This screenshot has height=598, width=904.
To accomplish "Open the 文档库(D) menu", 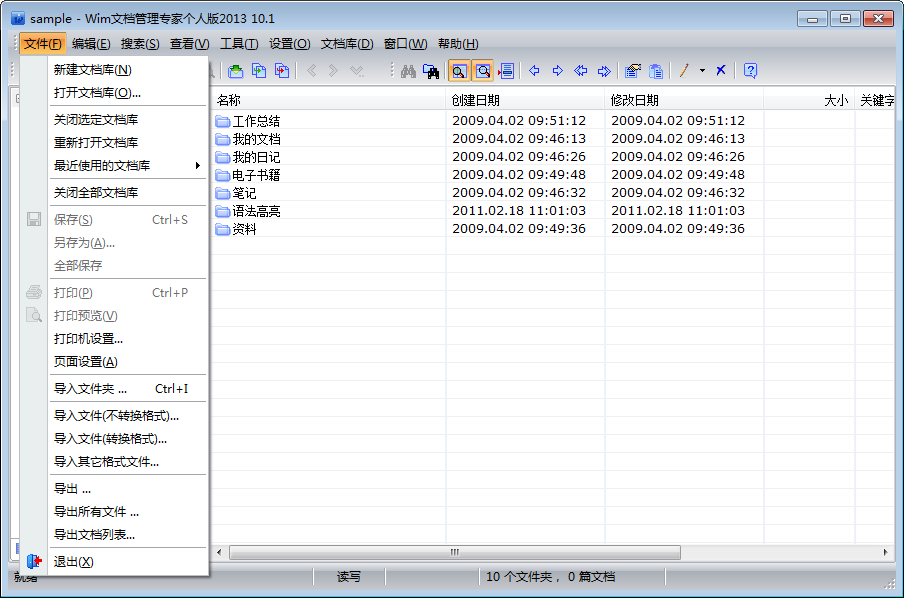I will point(347,44).
